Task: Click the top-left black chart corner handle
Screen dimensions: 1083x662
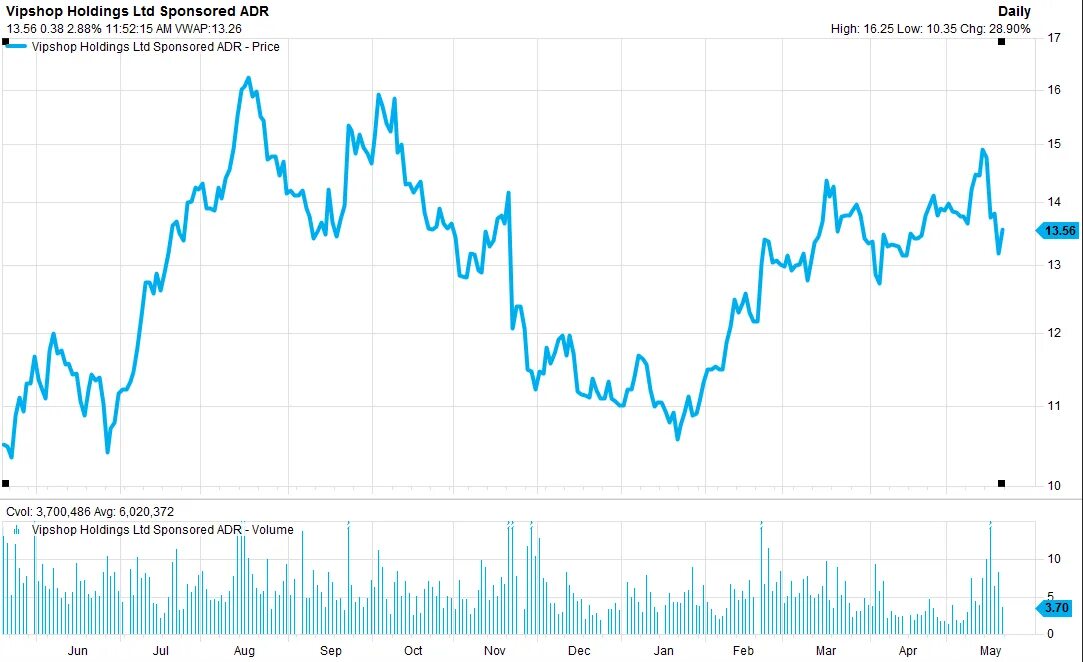Action: tap(6, 41)
